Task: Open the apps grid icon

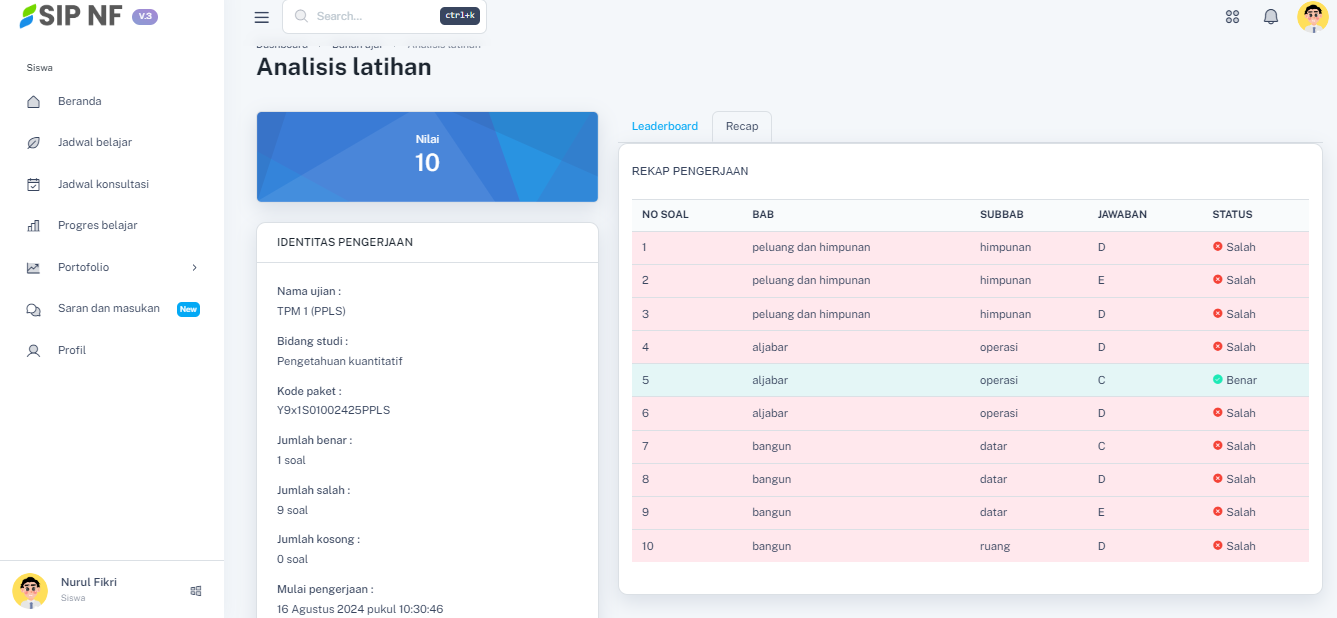Action: (1232, 17)
